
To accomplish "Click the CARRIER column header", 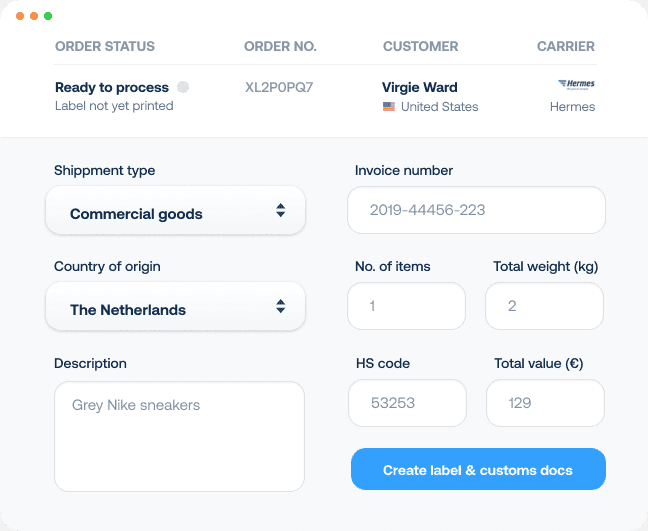I will (566, 46).
